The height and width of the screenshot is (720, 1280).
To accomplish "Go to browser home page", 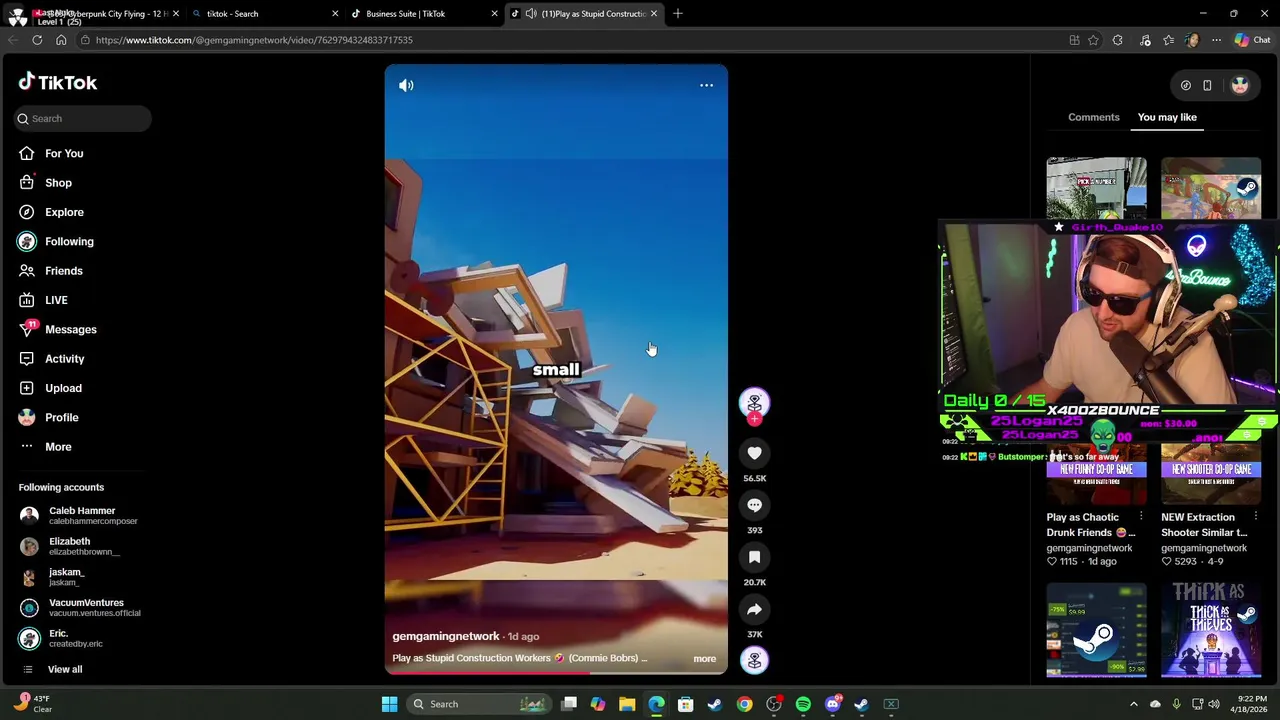I will (x=61, y=40).
